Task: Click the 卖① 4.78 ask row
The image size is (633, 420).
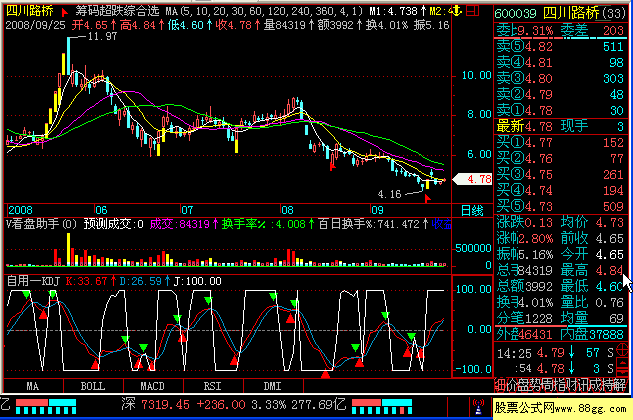Action: (560, 110)
